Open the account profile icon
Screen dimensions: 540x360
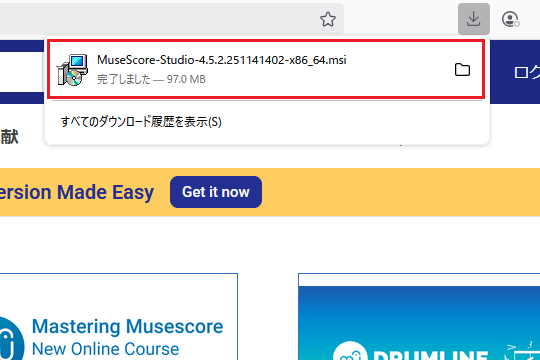510,19
